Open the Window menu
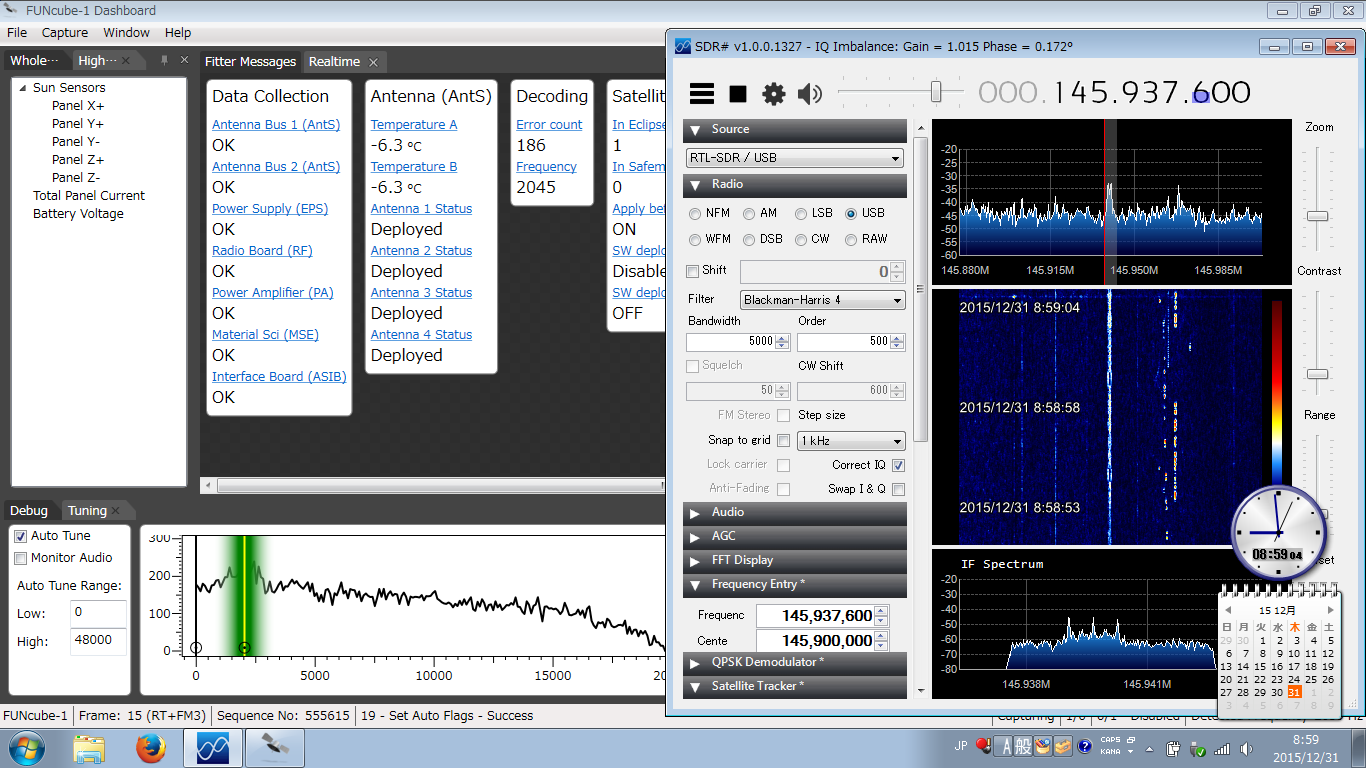 click(x=127, y=32)
